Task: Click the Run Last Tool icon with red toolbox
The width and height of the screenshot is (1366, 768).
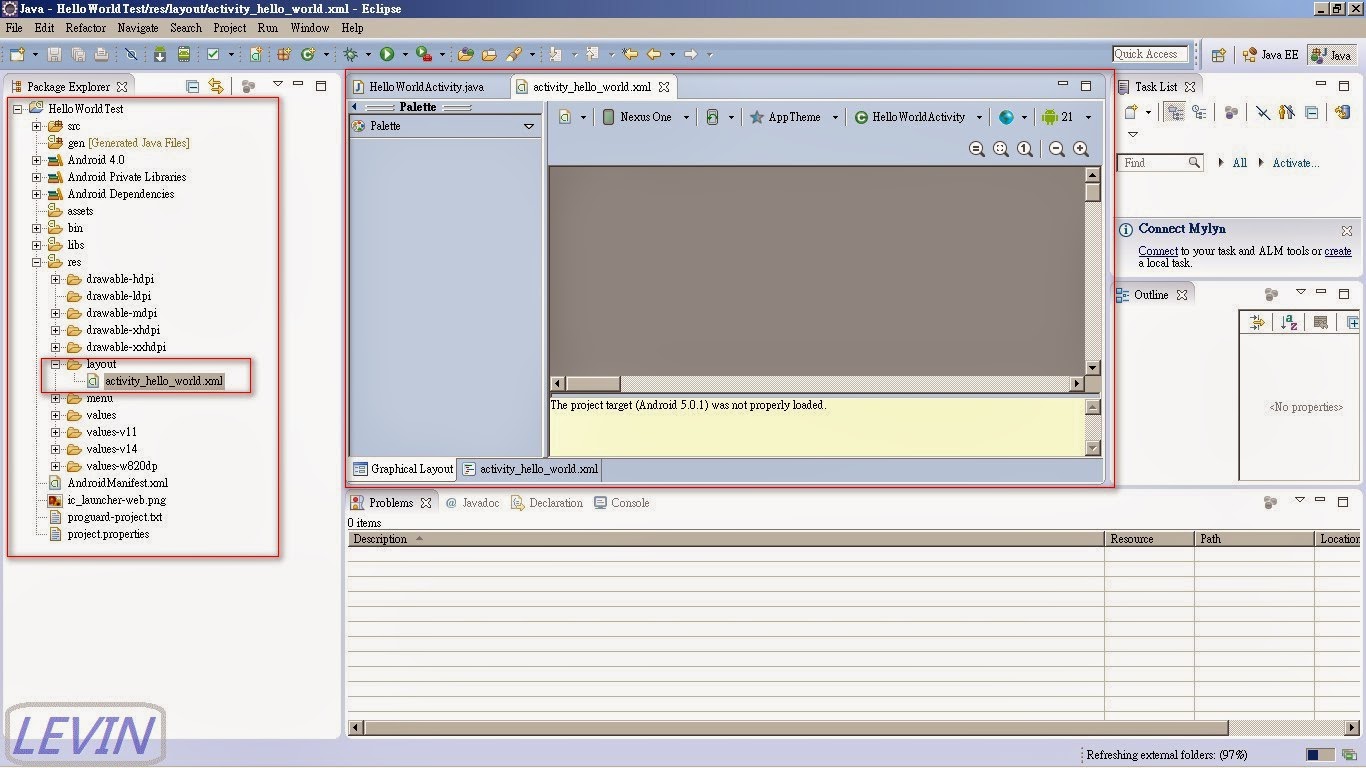Action: [424, 55]
